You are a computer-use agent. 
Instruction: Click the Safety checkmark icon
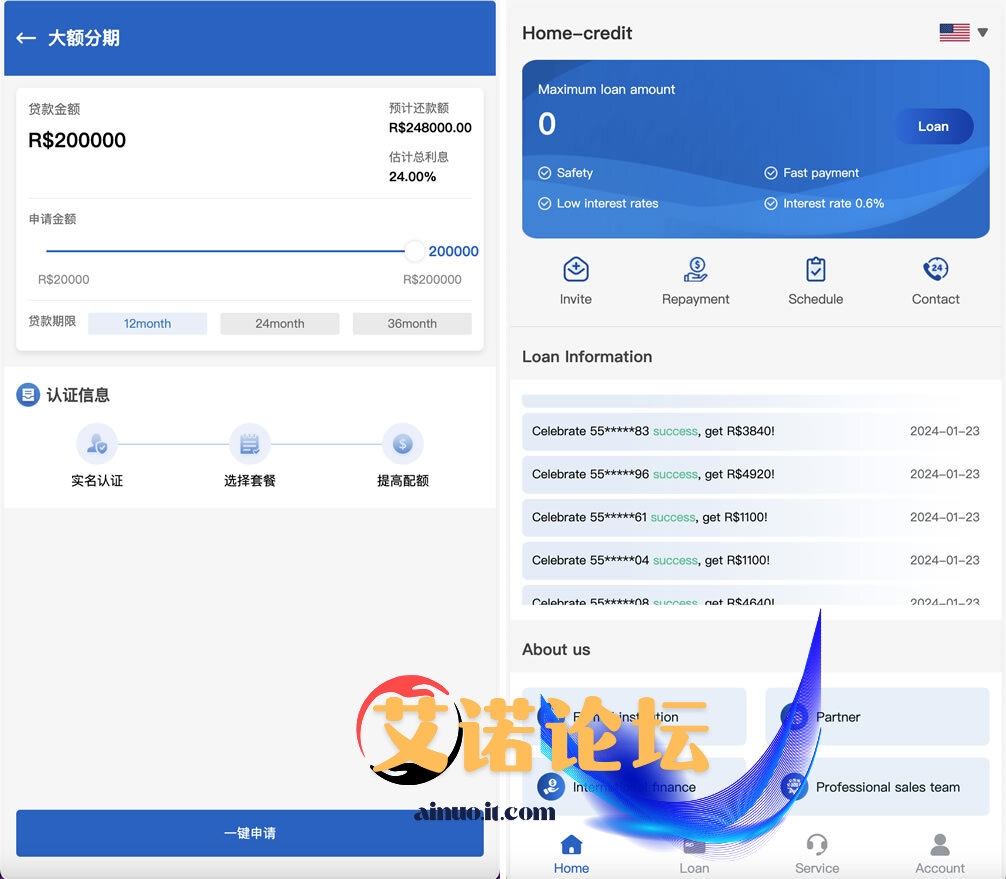click(x=545, y=173)
